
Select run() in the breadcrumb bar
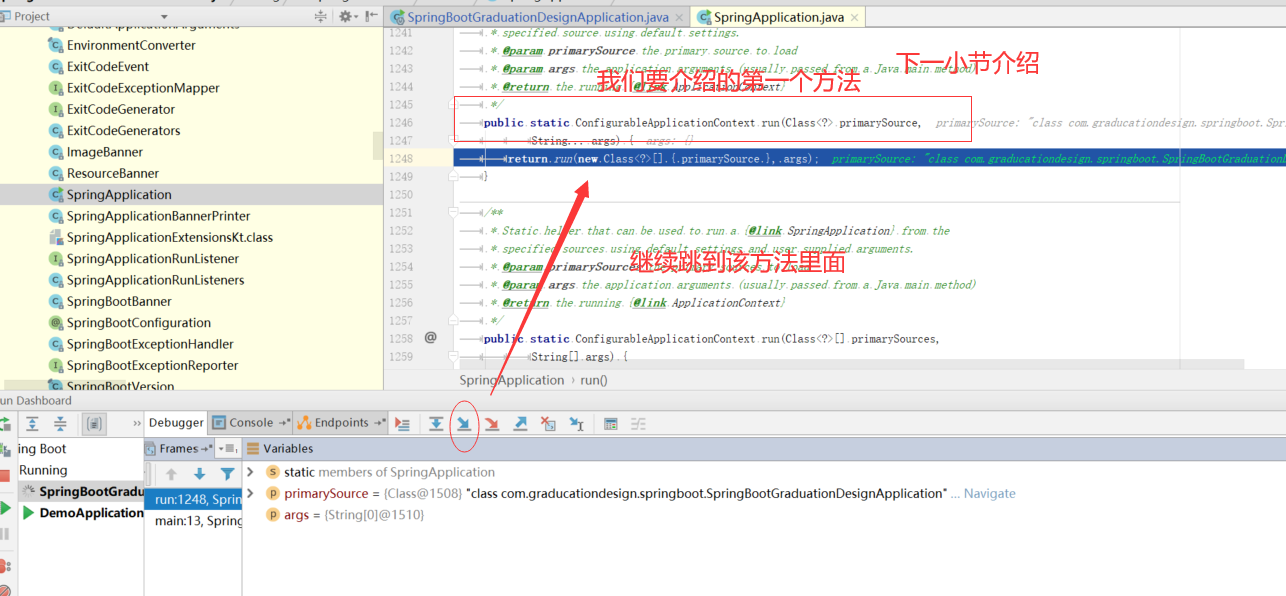[x=594, y=380]
